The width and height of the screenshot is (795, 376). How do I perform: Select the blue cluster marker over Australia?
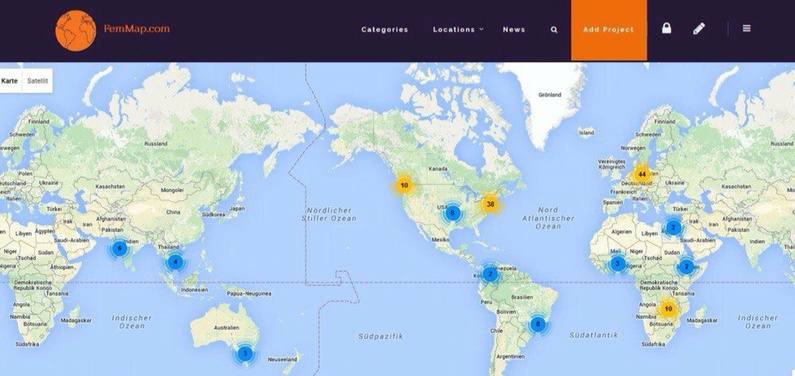pos(245,353)
